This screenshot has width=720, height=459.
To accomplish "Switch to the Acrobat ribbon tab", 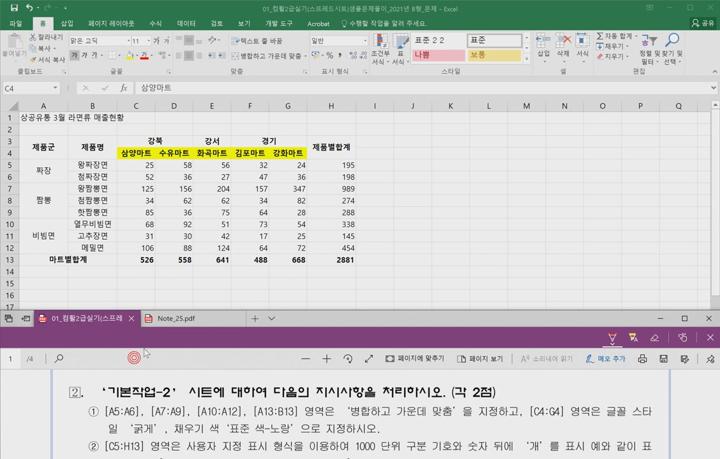I will [318, 23].
